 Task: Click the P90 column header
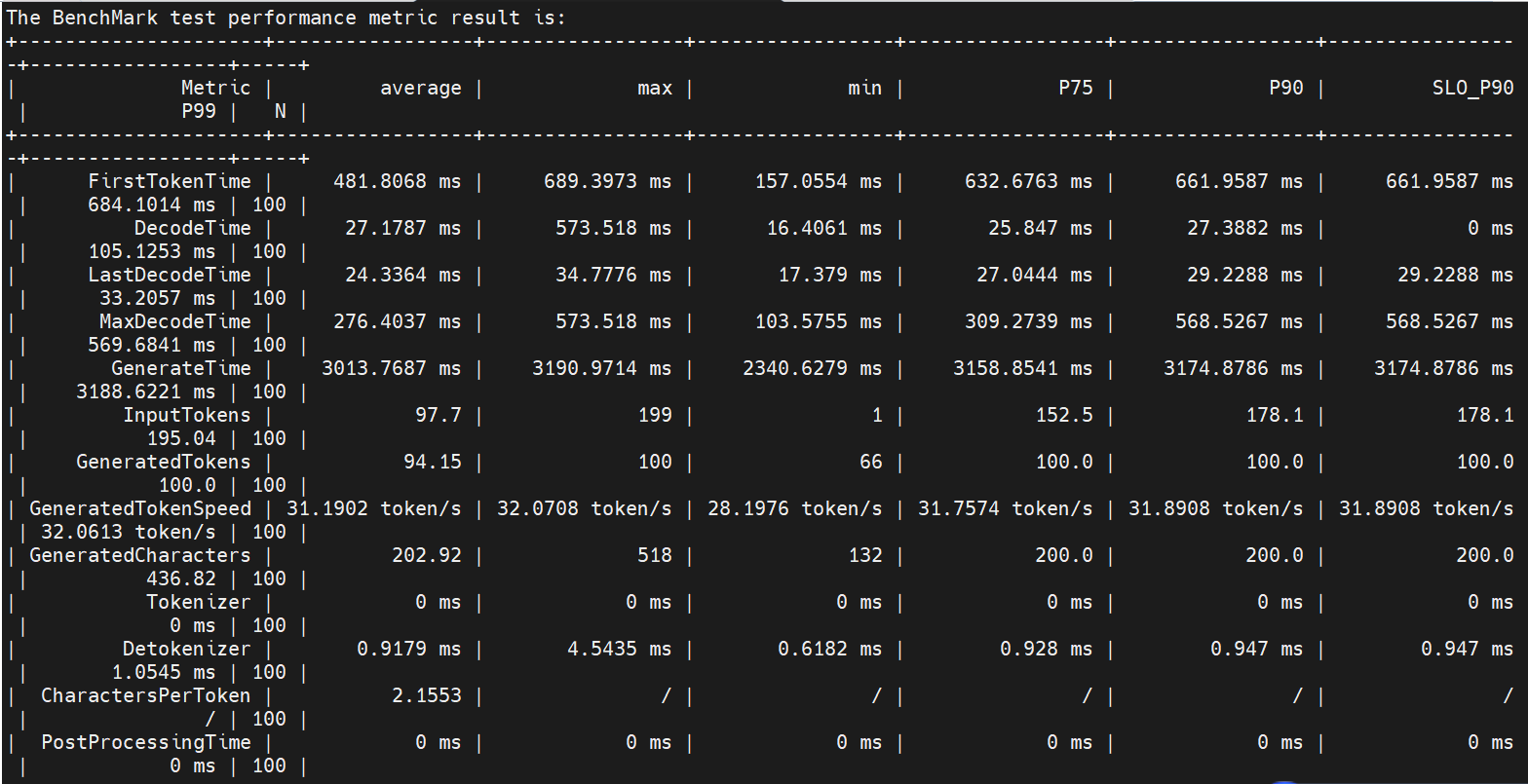tap(1286, 88)
